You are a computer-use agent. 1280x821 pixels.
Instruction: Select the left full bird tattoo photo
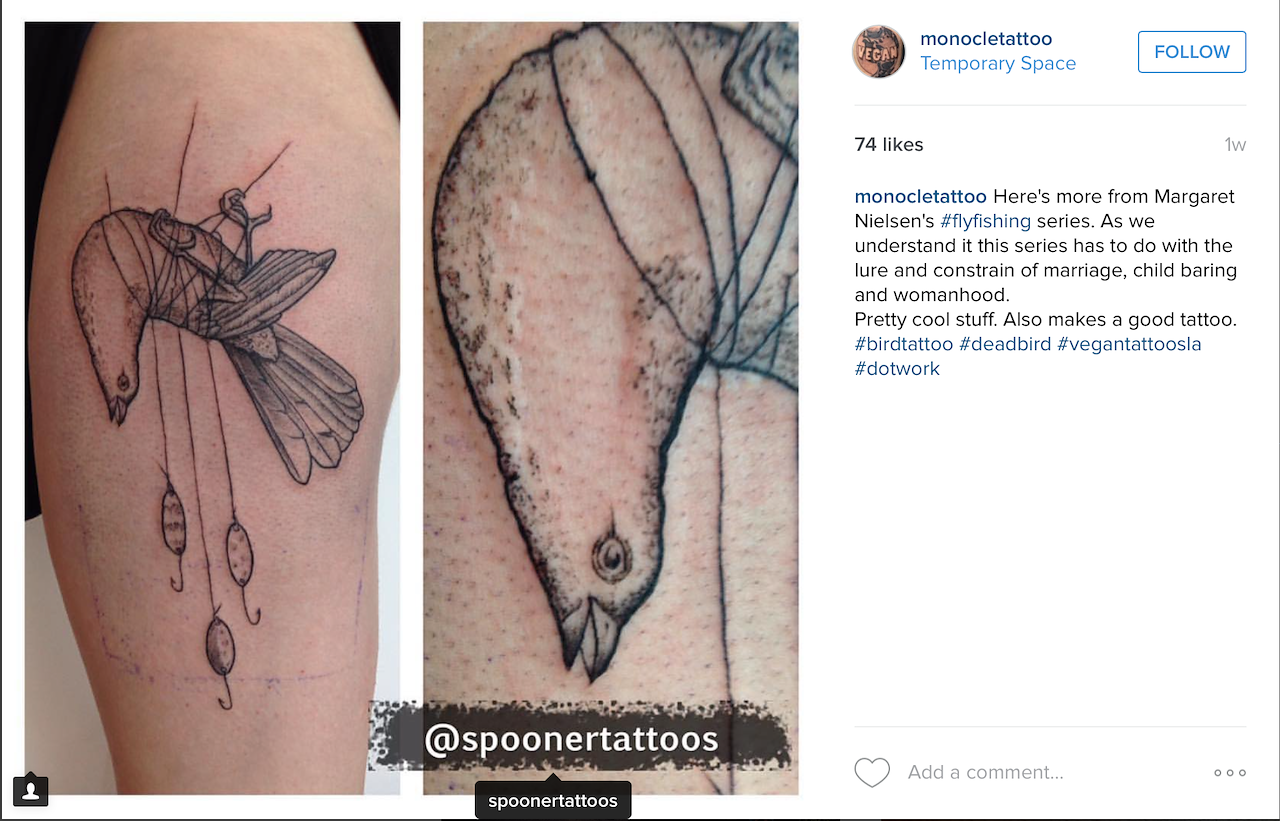click(212, 408)
